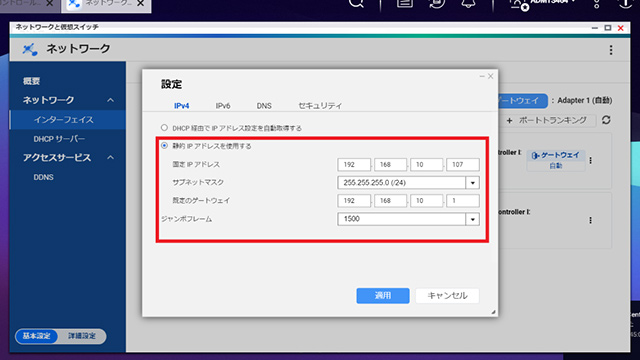The width and height of the screenshot is (640, 360).
Task: Open the three-dot menu for the first adapter
Action: click(590, 160)
